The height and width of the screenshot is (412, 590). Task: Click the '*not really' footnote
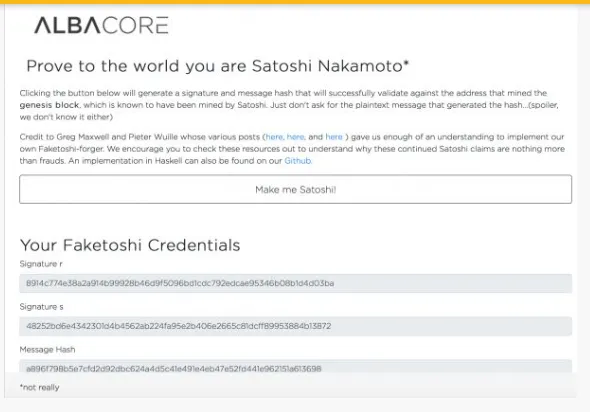pyautogui.click(x=40, y=388)
